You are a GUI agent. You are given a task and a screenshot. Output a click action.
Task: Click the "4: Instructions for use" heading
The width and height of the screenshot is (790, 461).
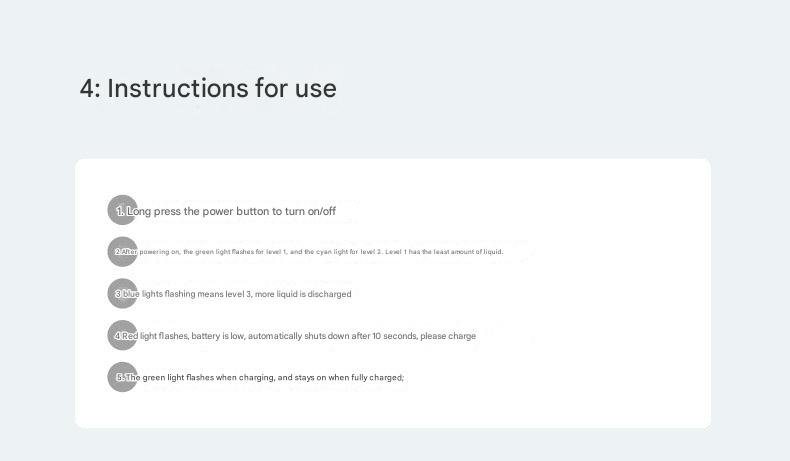click(208, 88)
